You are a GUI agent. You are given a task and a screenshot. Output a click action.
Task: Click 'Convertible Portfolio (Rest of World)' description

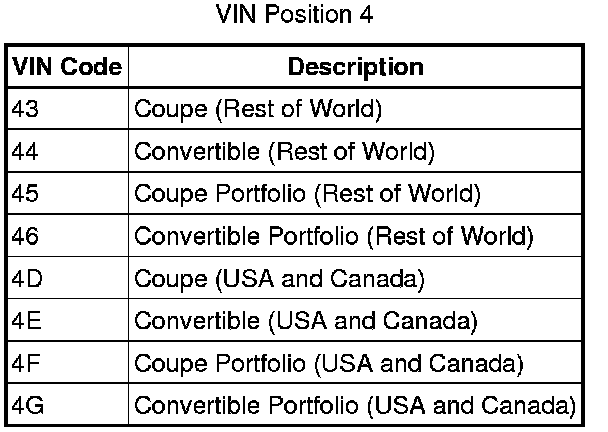click(x=333, y=237)
